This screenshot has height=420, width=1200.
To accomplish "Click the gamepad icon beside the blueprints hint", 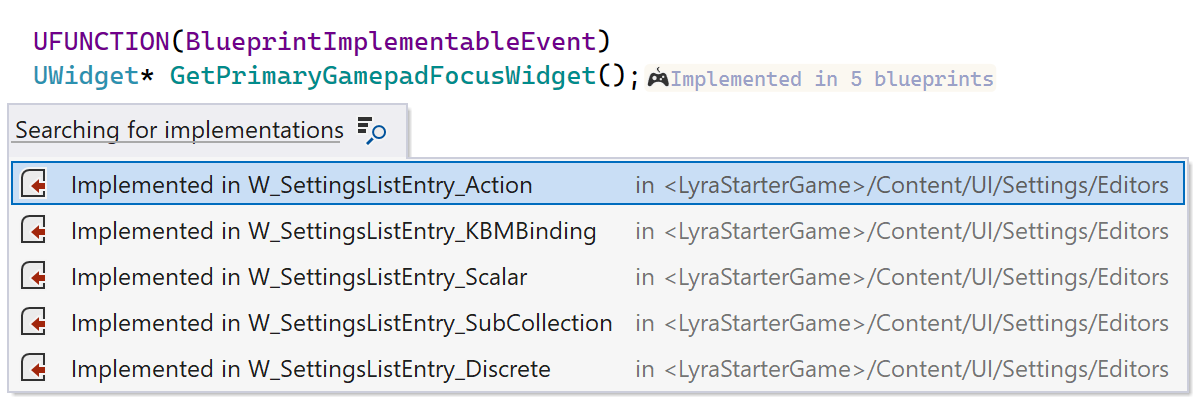I will coord(658,78).
